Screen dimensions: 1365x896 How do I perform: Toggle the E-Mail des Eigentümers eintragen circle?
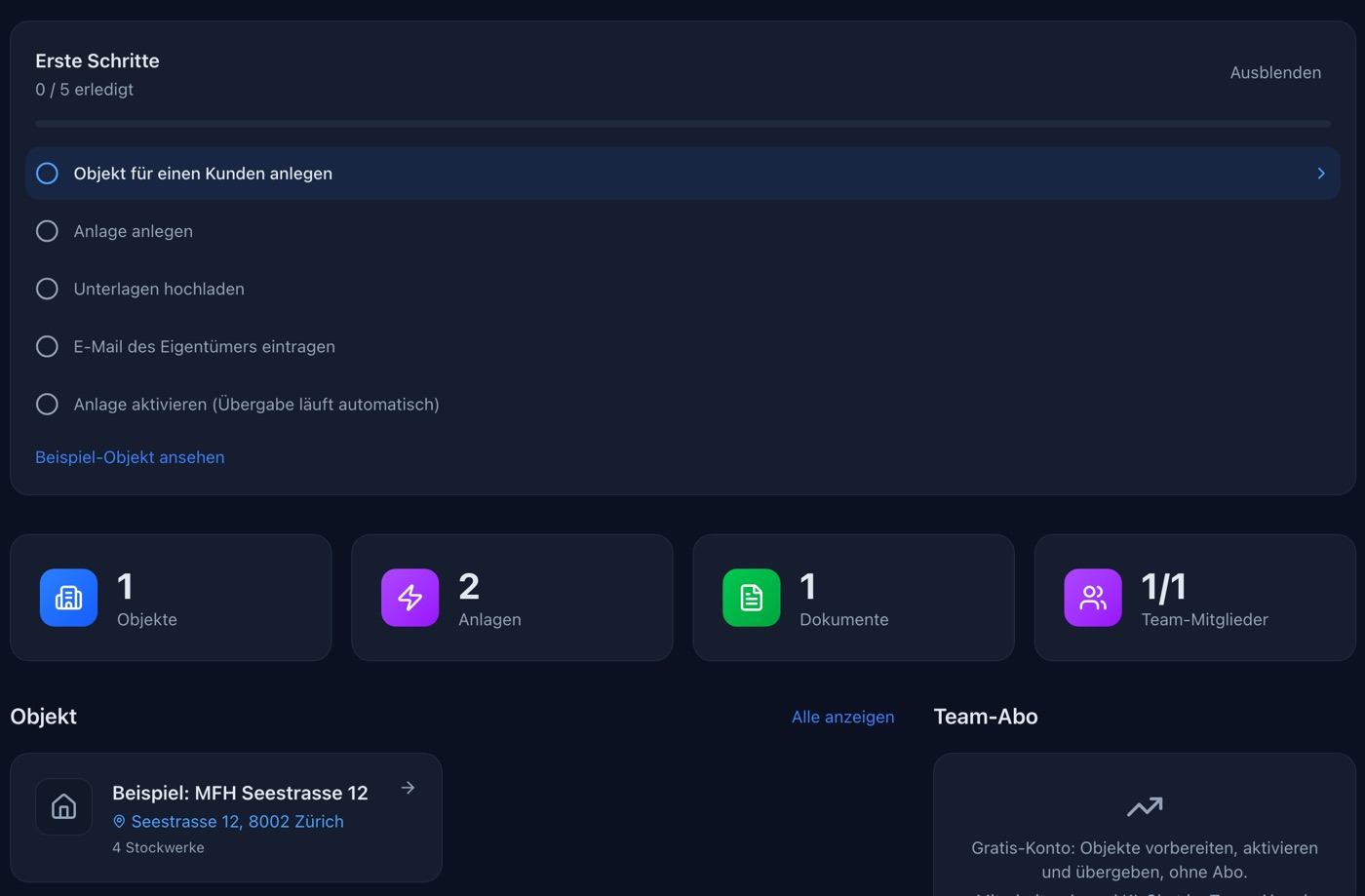coord(47,346)
